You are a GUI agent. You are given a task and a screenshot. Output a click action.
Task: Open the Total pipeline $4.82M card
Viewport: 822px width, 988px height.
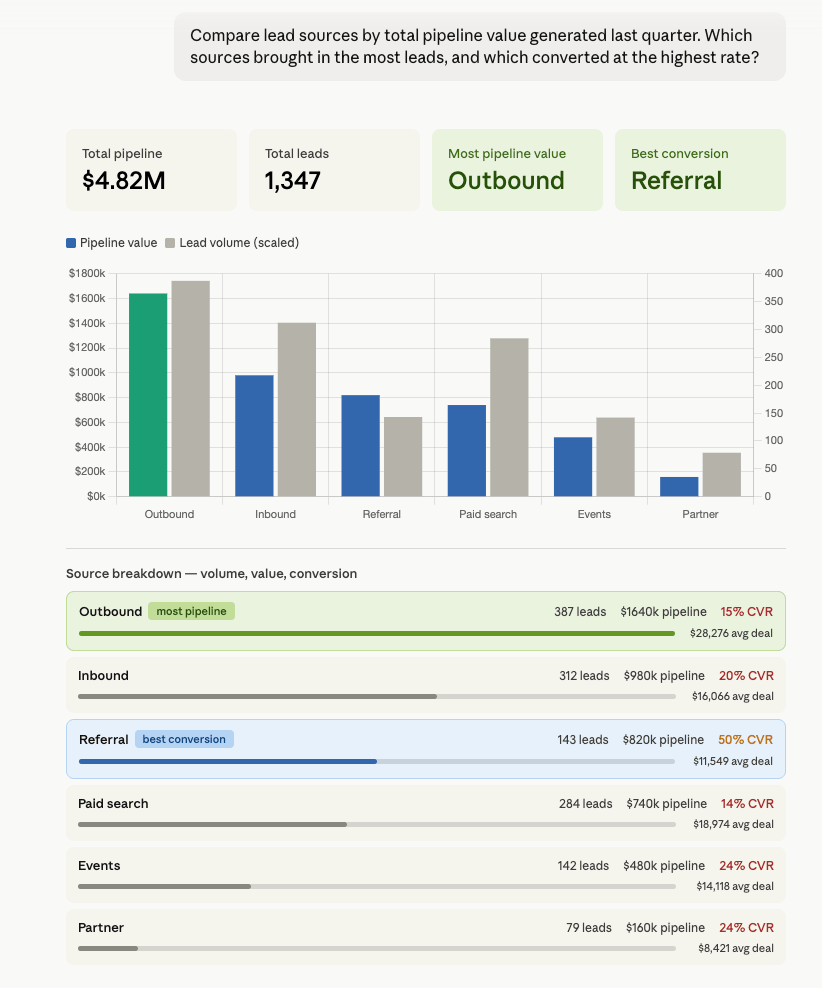pyautogui.click(x=151, y=170)
